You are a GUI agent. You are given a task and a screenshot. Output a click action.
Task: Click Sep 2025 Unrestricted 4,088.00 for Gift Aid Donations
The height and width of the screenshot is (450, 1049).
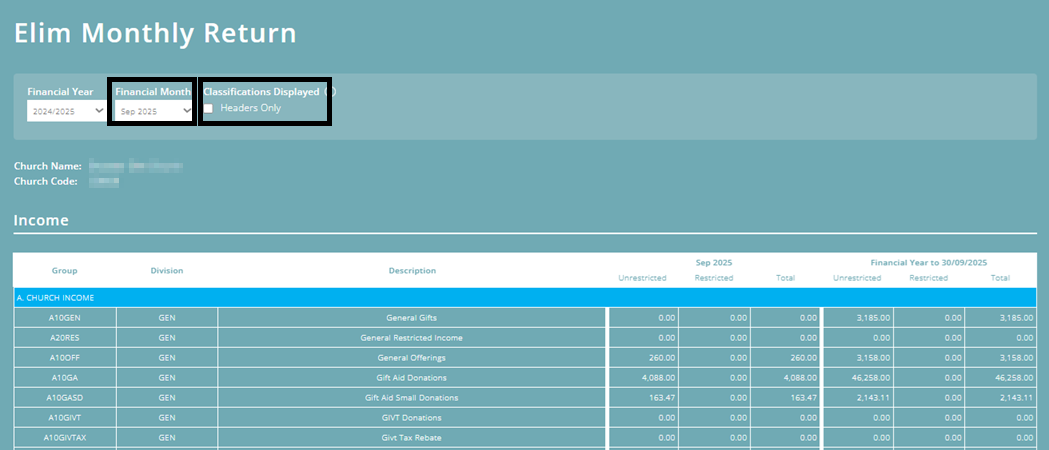coord(658,378)
